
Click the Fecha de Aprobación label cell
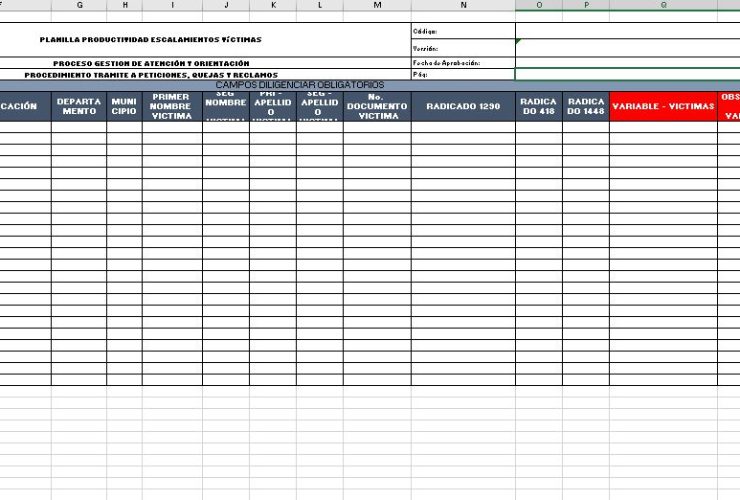click(463, 63)
